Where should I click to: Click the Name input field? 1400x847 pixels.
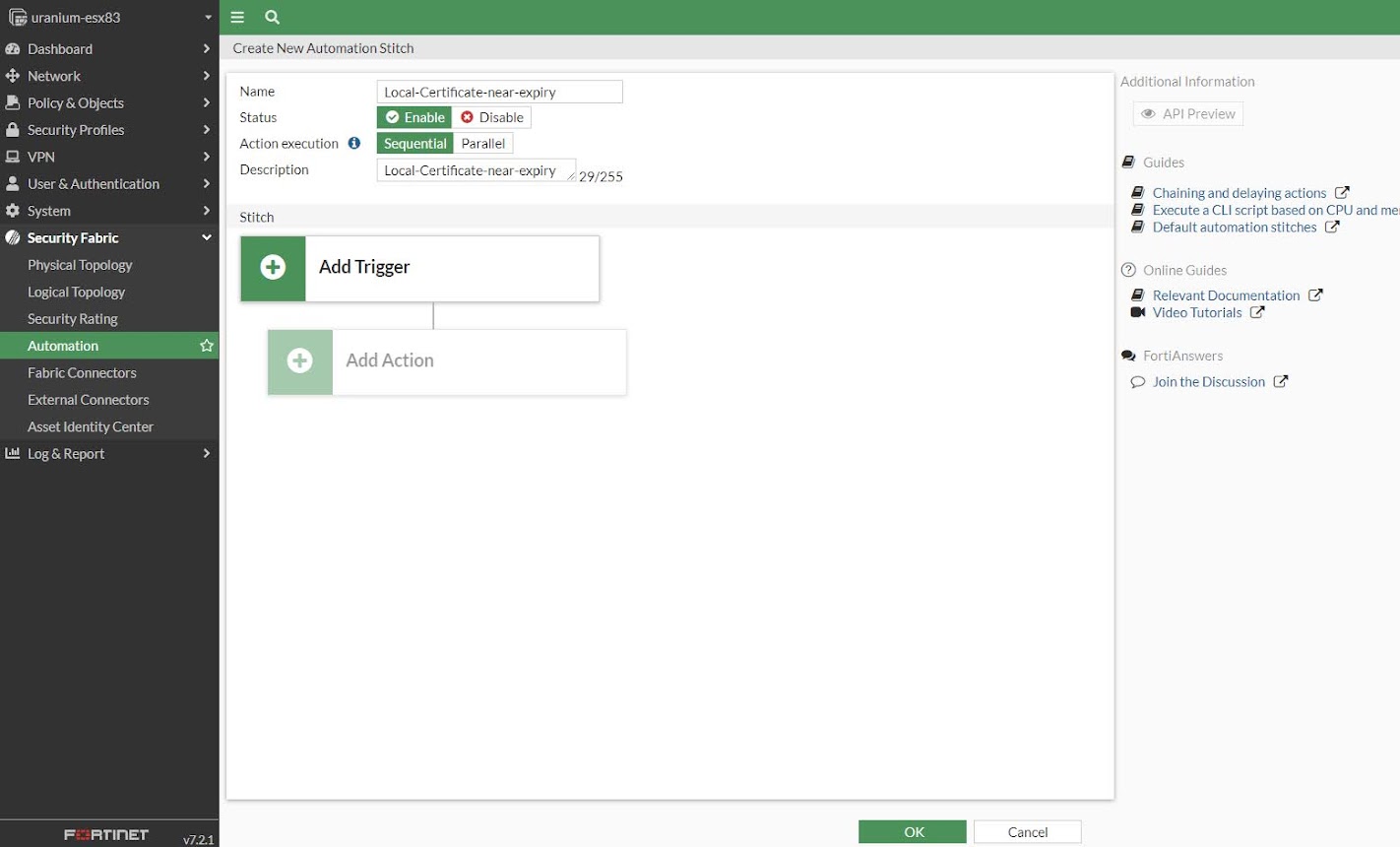point(500,92)
